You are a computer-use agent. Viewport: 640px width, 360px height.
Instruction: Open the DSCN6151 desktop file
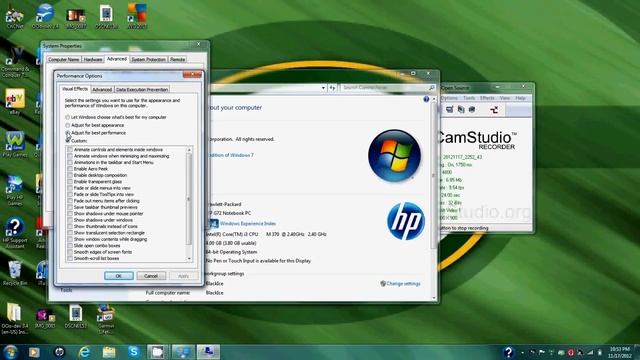pyautogui.click(x=76, y=316)
